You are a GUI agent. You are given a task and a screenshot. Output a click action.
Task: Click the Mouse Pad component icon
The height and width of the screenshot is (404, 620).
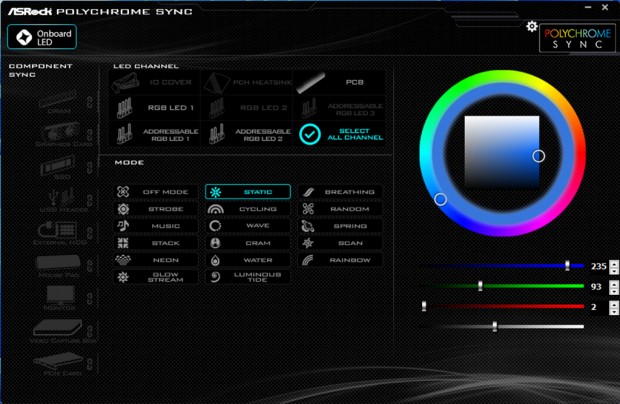point(58,262)
